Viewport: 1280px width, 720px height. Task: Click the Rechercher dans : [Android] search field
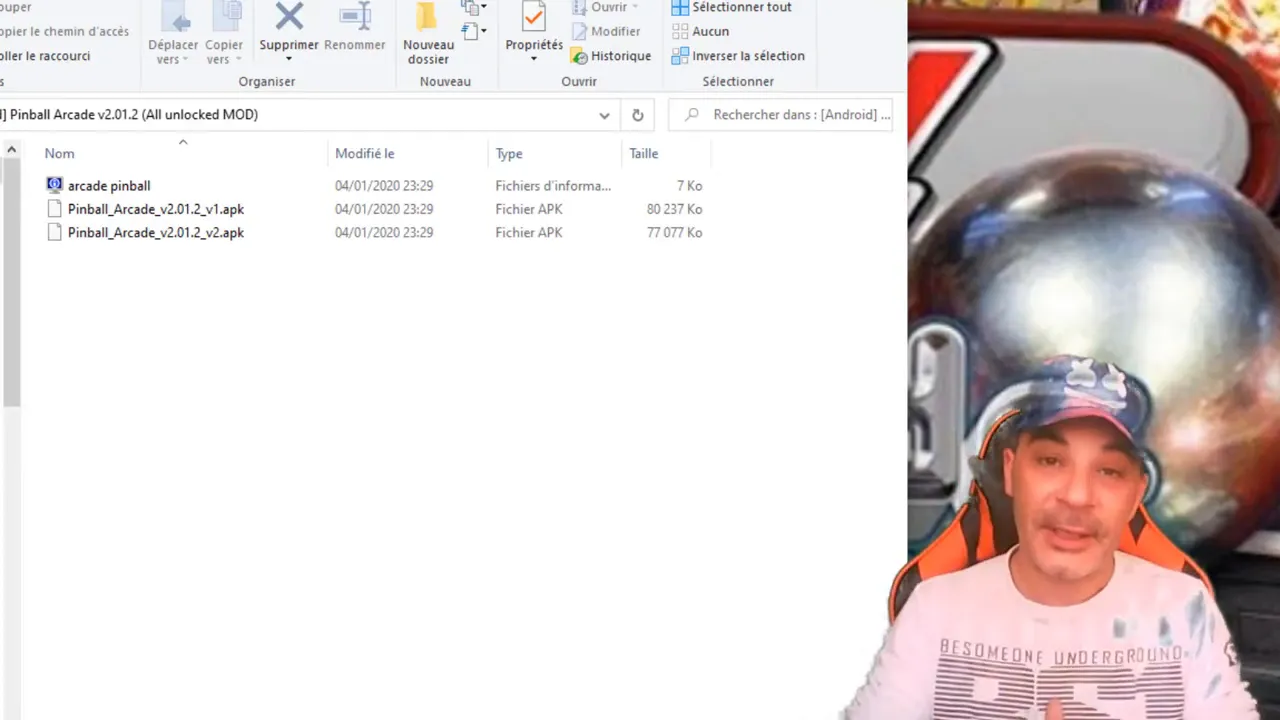coord(780,115)
